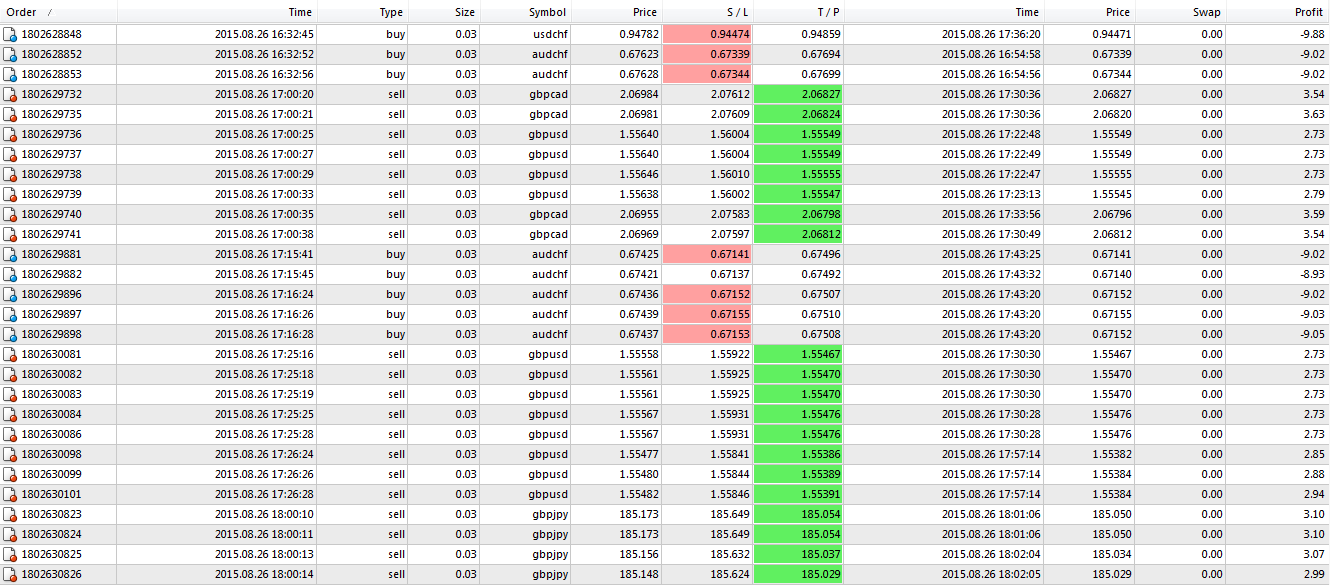
Task: Click profit value 2.99
Action: (1313, 574)
